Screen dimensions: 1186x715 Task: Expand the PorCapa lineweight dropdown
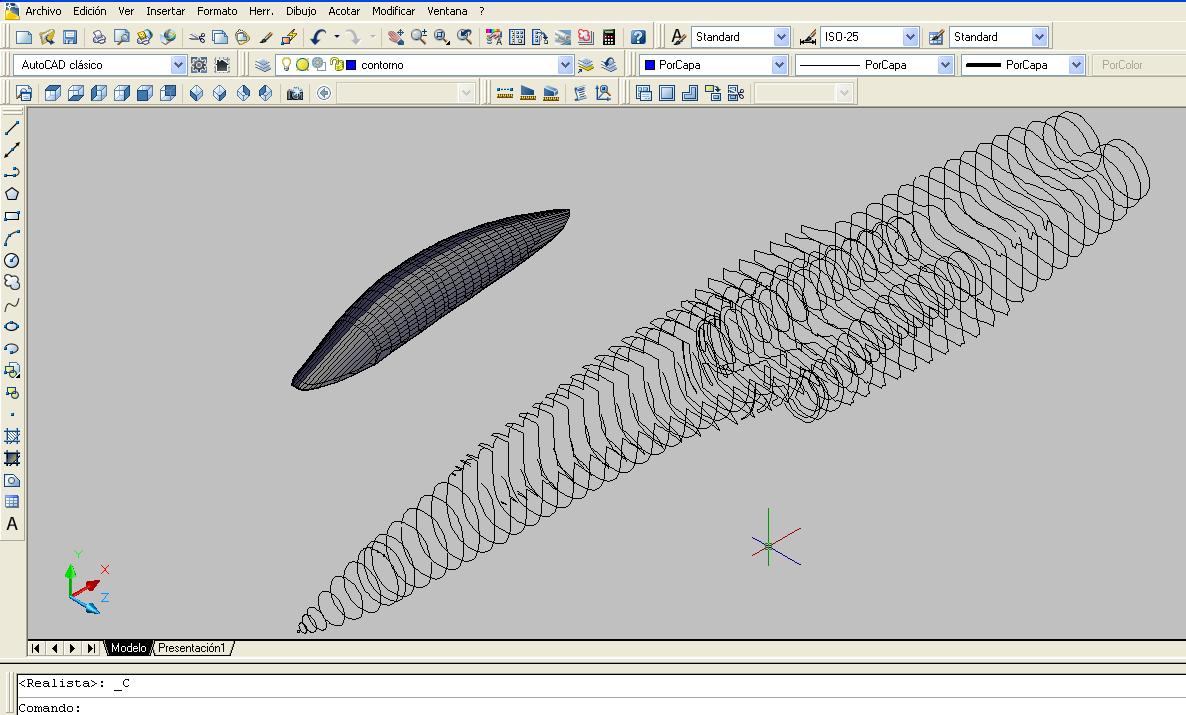pyautogui.click(x=1076, y=65)
